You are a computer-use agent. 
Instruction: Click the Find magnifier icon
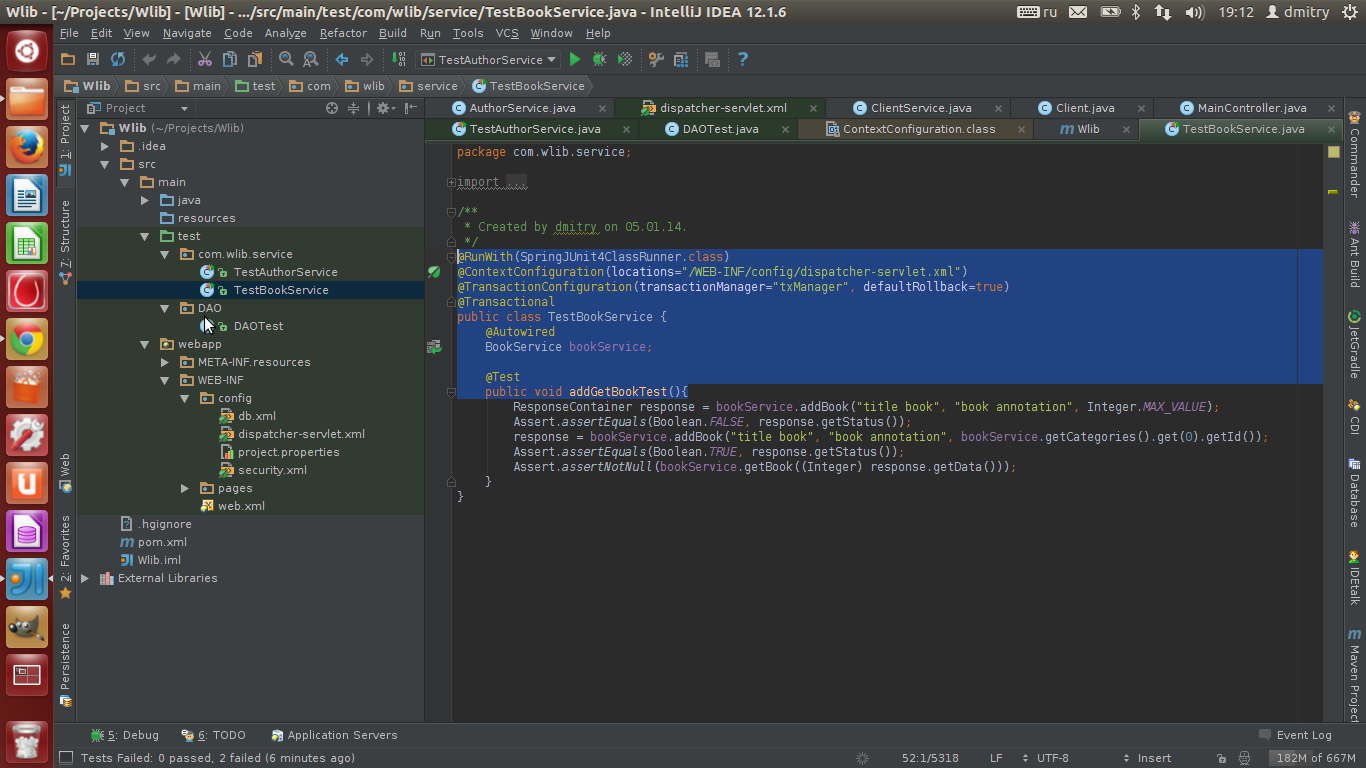286,60
